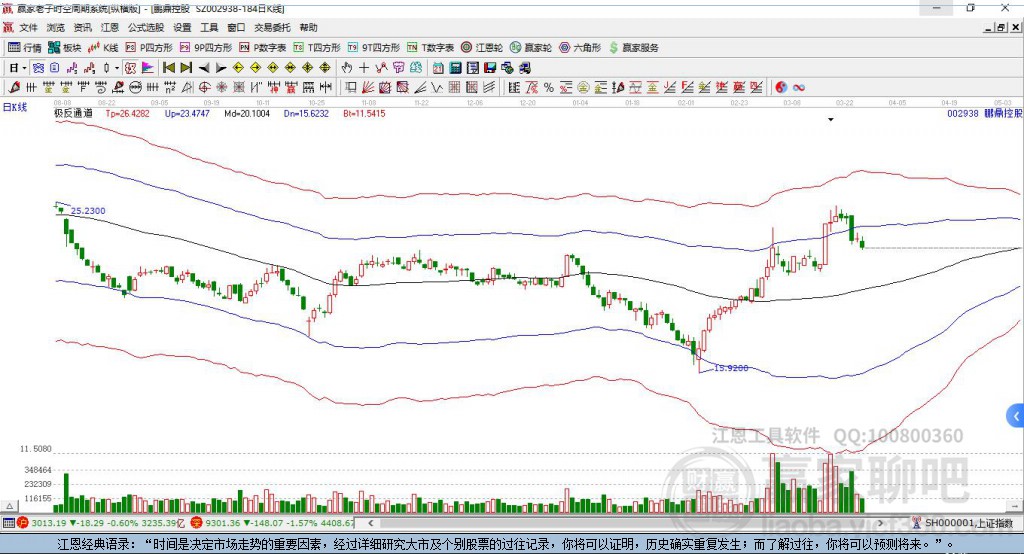The width and height of the screenshot is (1024, 554).
Task: Open the 帮助 menu
Action: 308,27
